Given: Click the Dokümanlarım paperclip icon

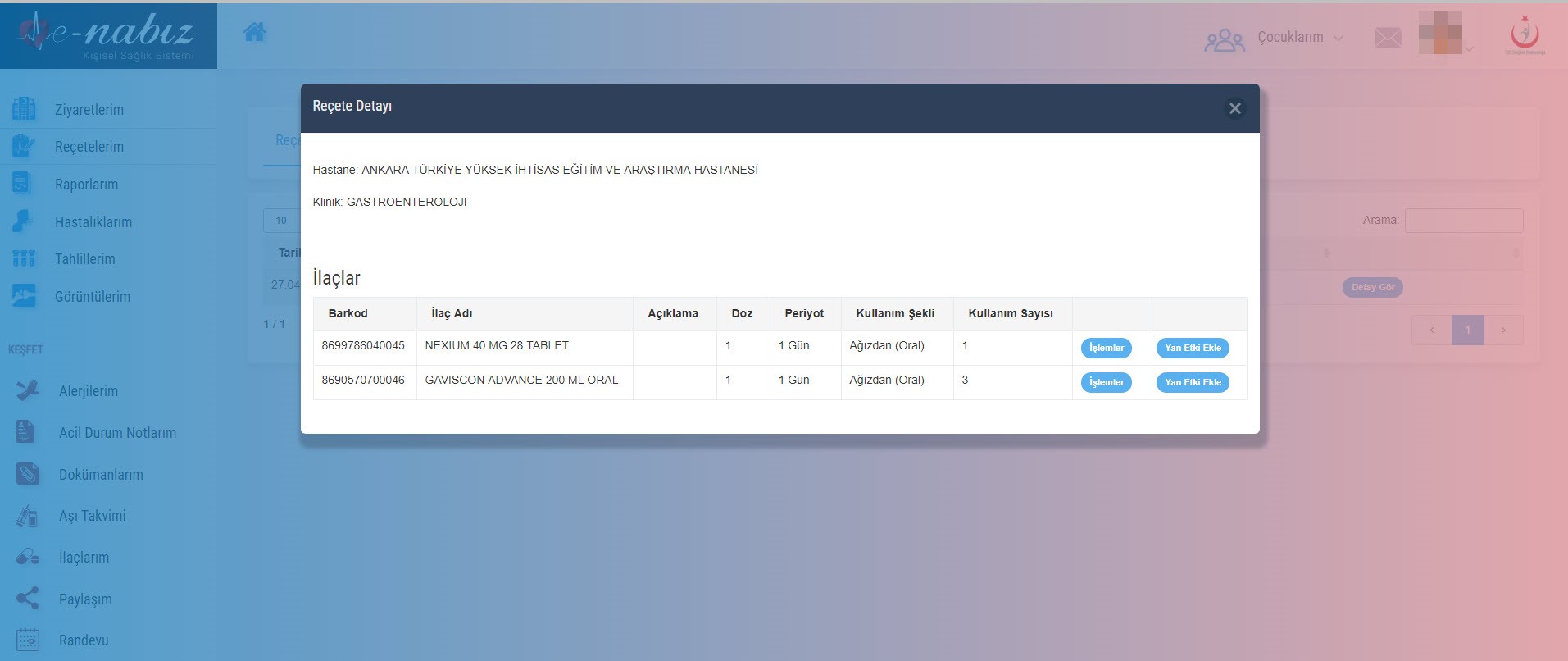Looking at the screenshot, I should click(x=27, y=474).
